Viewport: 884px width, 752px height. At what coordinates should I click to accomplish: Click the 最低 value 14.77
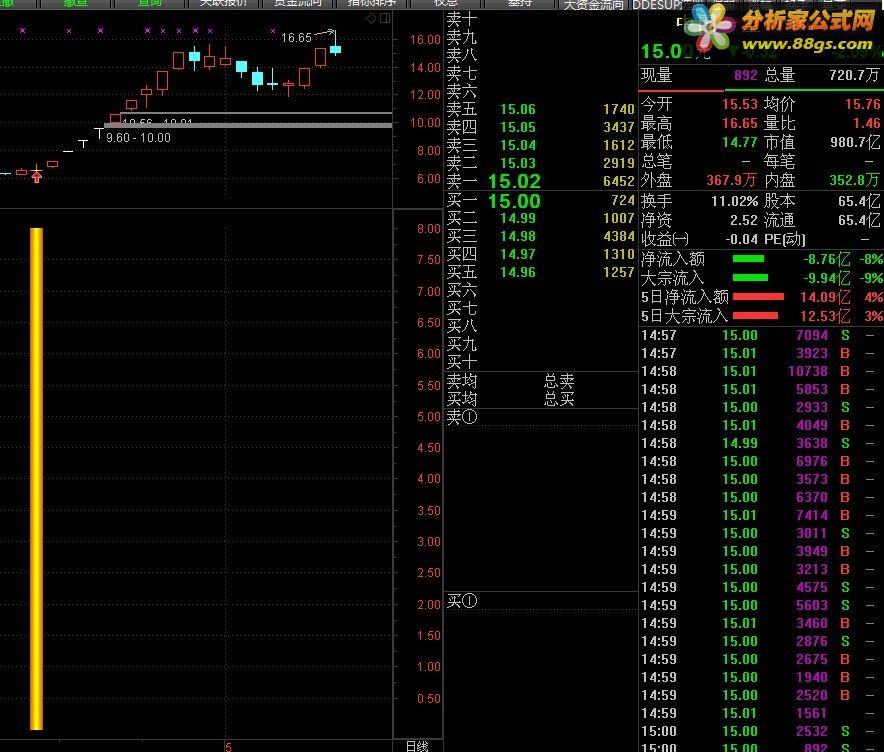pos(740,142)
